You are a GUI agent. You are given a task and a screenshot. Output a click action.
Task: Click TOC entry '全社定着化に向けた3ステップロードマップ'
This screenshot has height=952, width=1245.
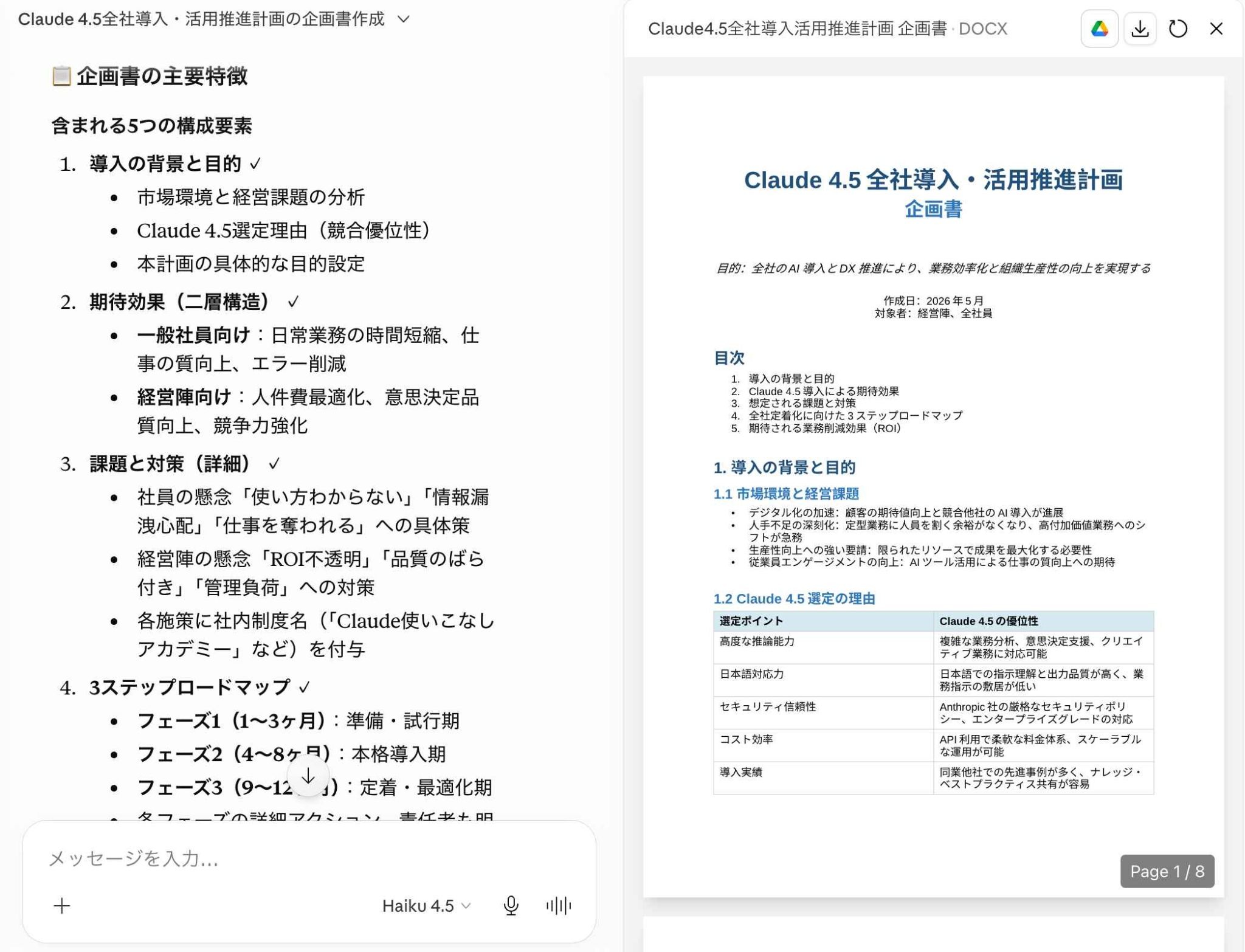click(855, 416)
